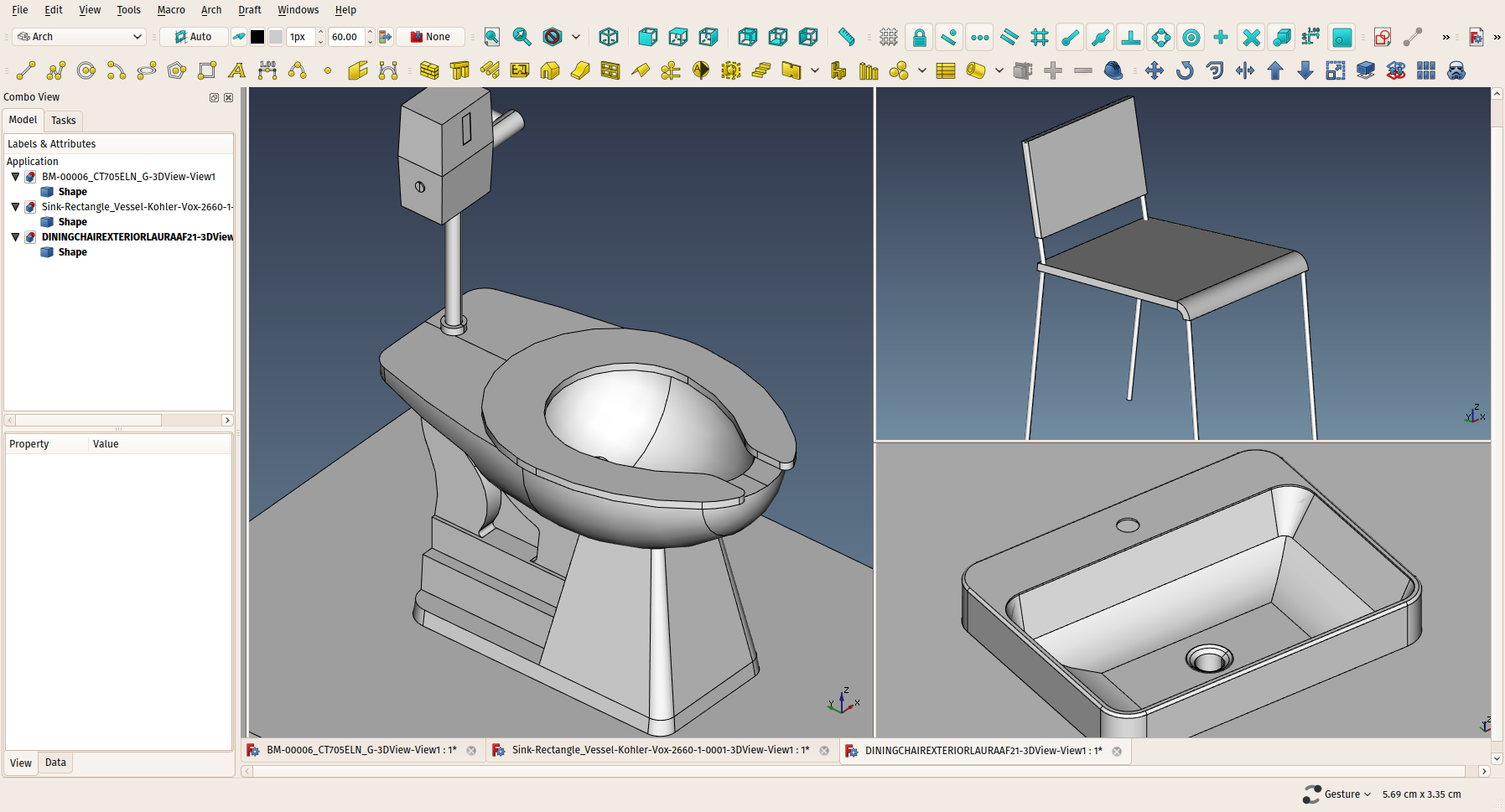Screen dimensions: 1505x812
Task: Click the Draft Move tool
Action: [x=1155, y=70]
